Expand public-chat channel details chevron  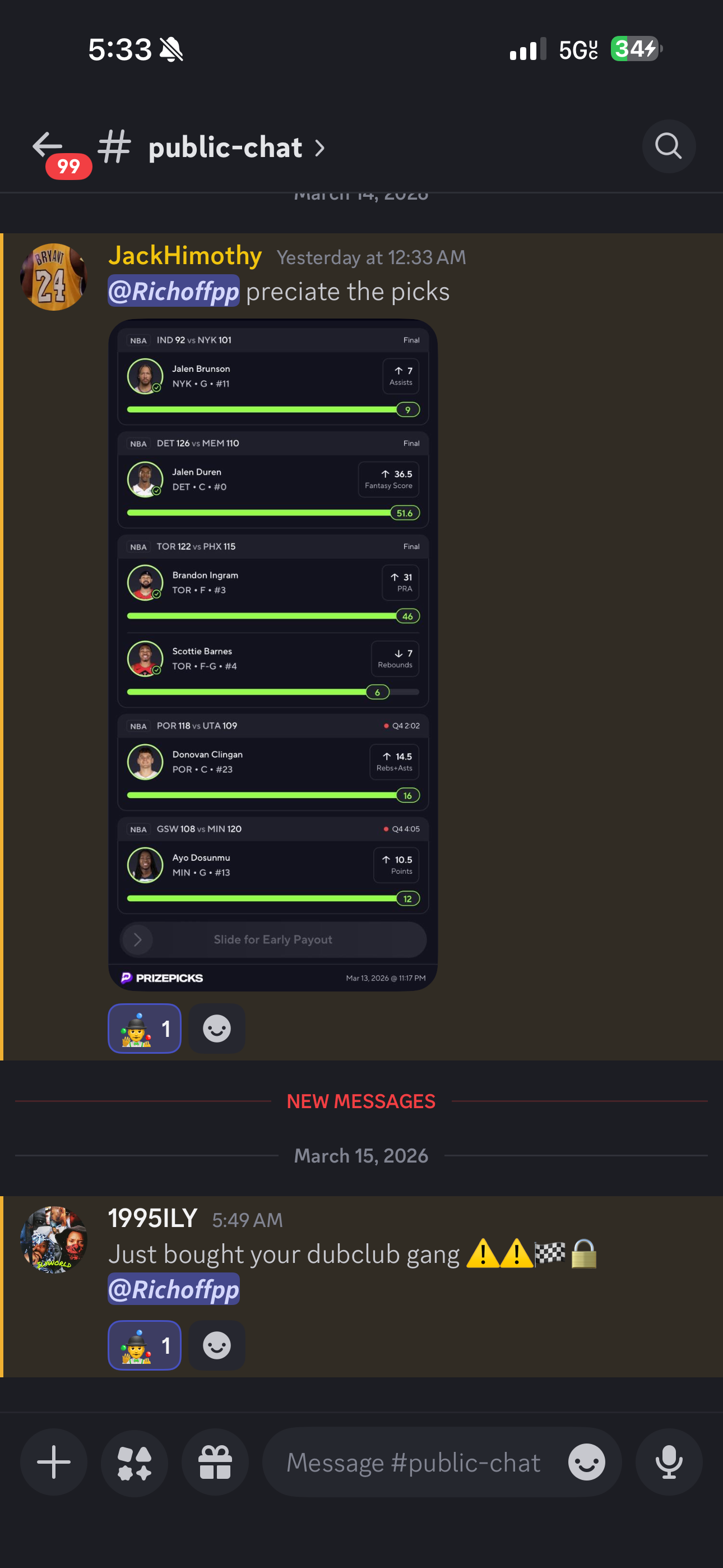point(319,148)
